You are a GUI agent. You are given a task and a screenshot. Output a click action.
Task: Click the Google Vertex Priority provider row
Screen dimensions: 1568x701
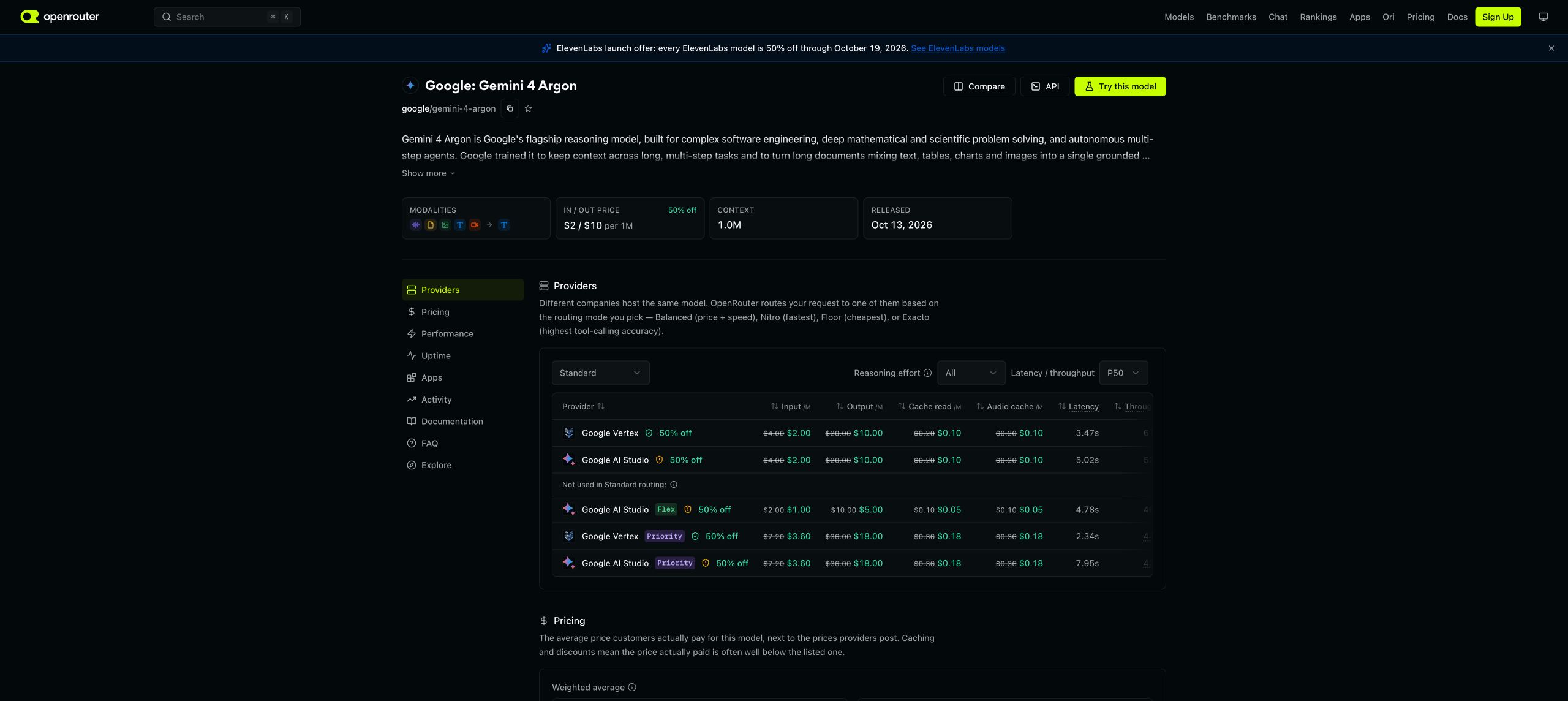852,536
